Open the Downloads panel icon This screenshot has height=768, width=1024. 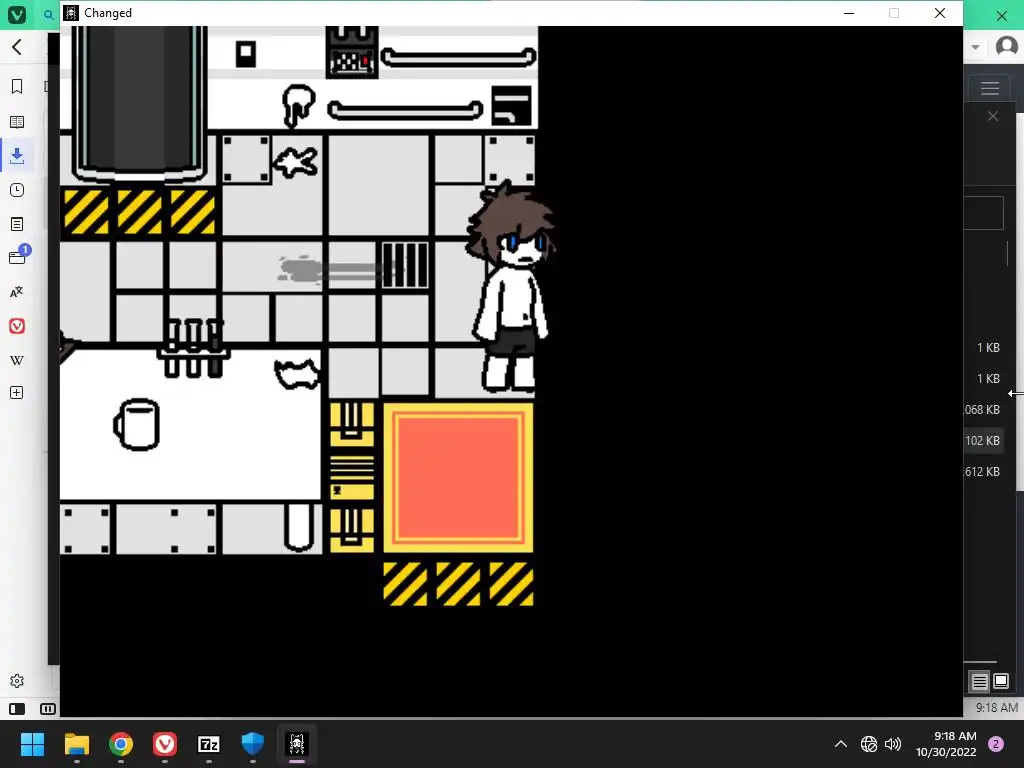[17, 155]
